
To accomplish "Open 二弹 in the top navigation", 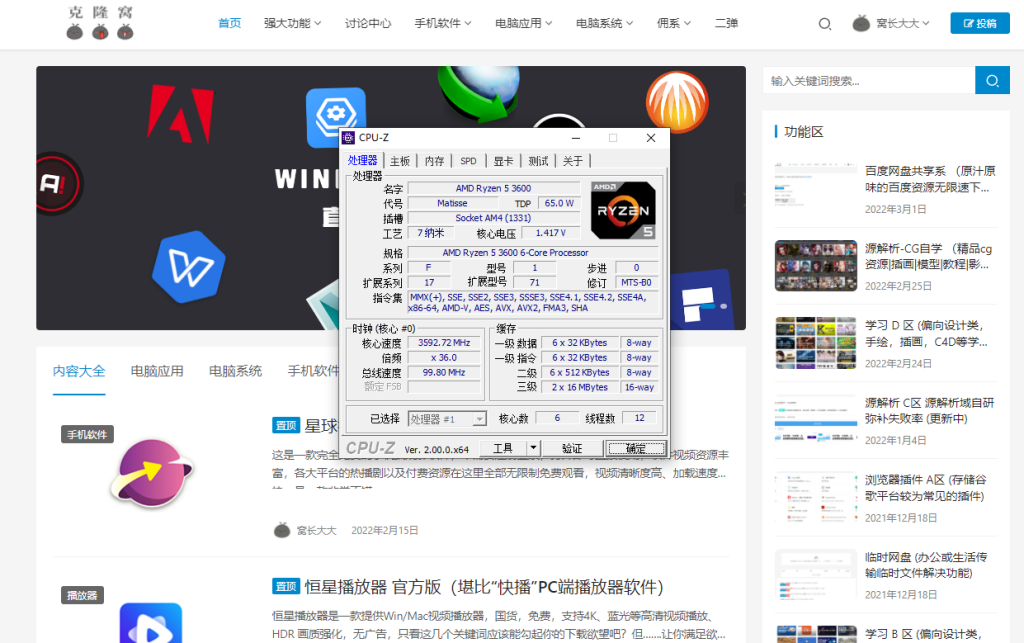I will (726, 23).
